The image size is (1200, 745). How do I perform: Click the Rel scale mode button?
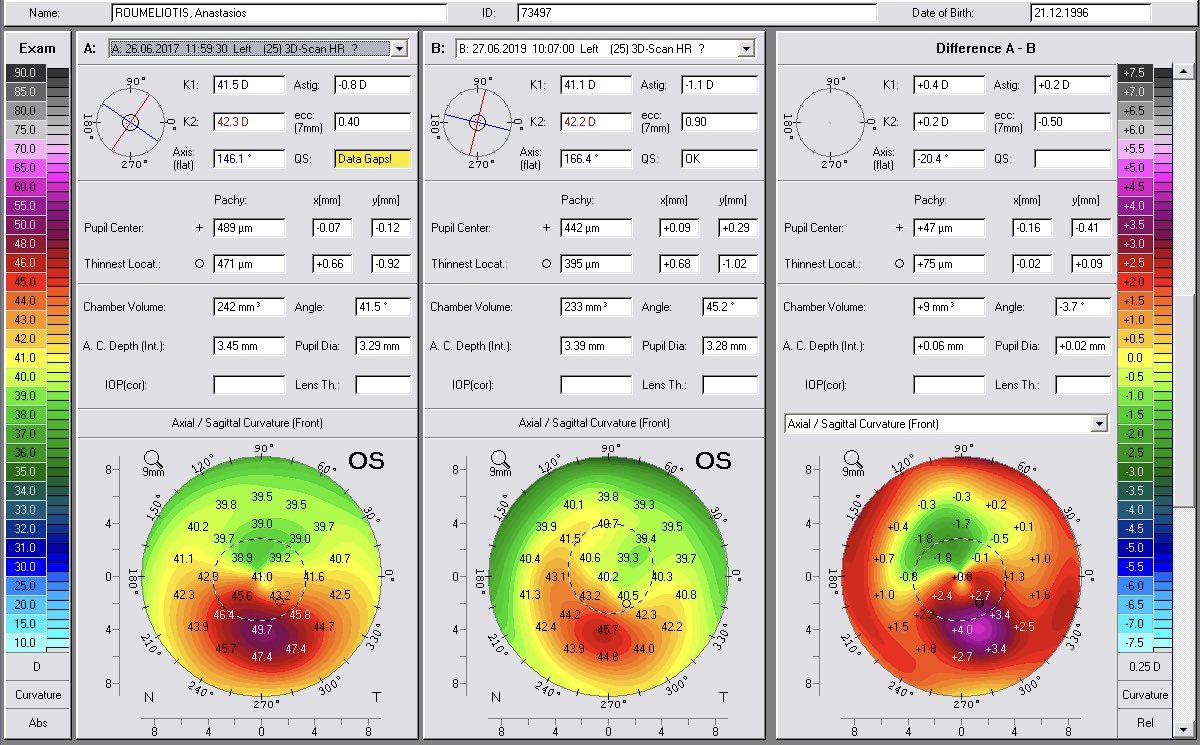[1145, 722]
